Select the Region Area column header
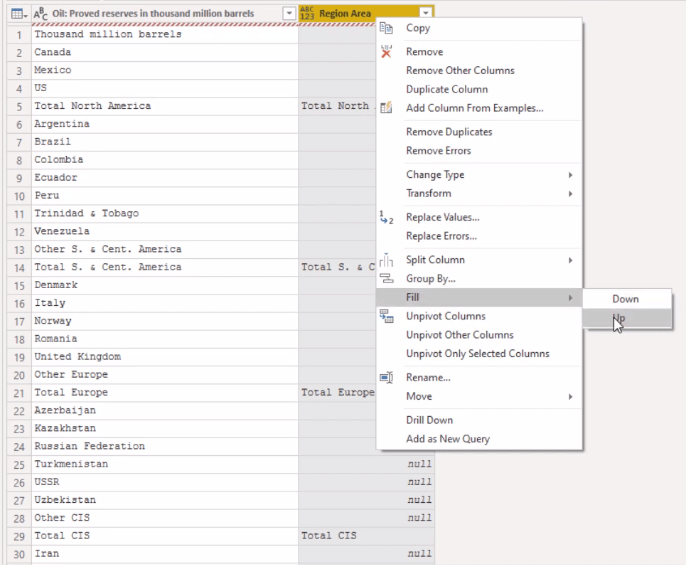686x565 pixels. point(366,14)
